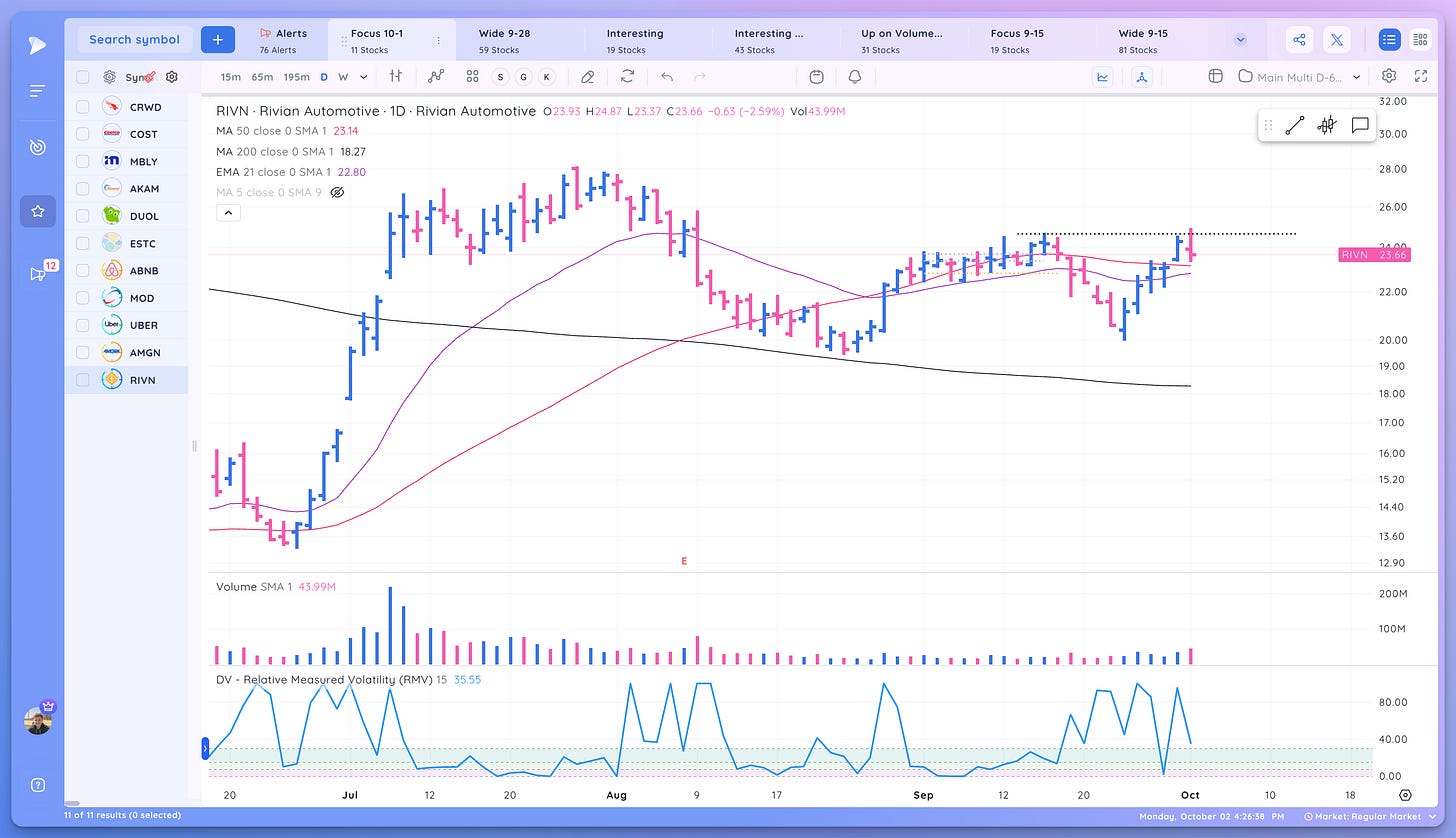Viewport: 1456px width, 838px height.
Task: Open the Wide 9-15 watchlist tab
Action: pos(1159,40)
